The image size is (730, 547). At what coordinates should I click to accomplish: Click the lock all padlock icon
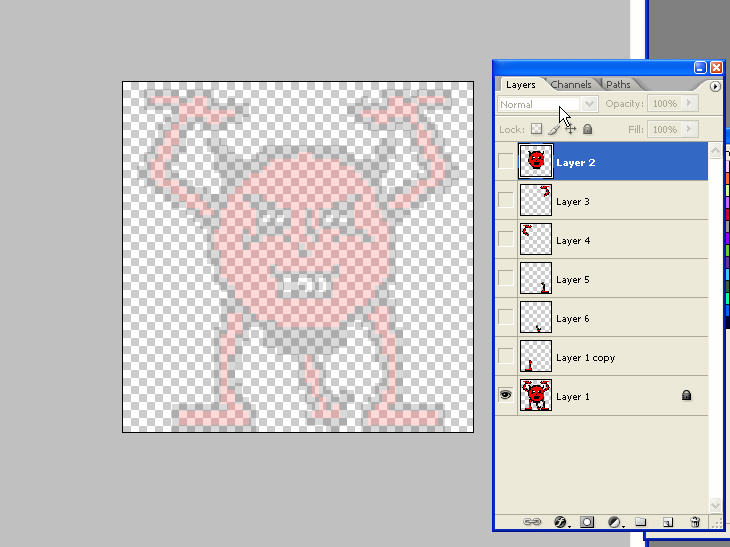point(588,129)
